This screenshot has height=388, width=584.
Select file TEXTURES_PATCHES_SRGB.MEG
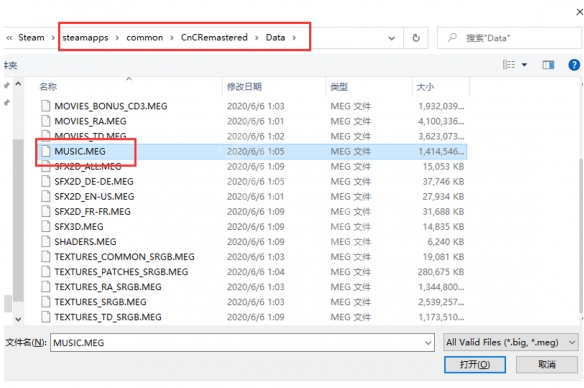point(121,272)
